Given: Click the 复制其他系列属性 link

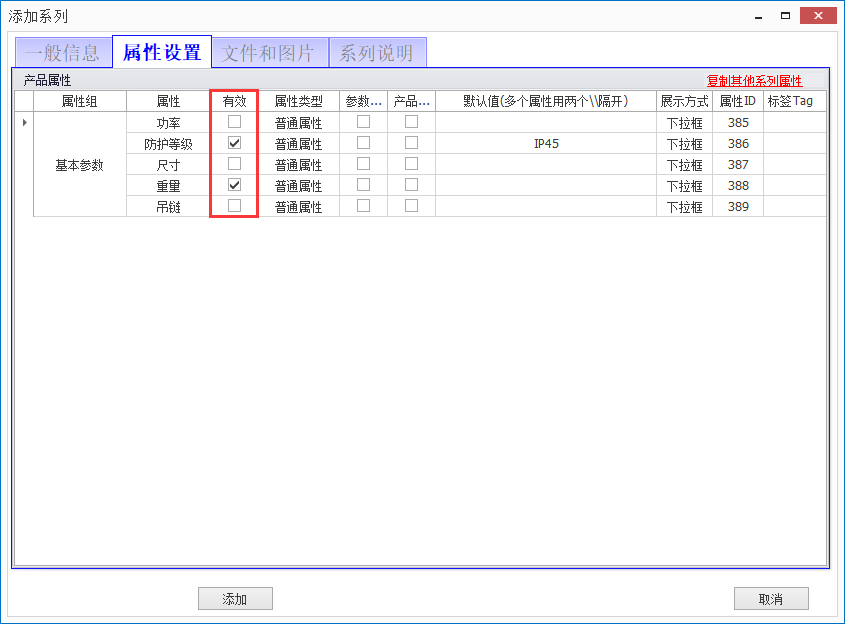Looking at the screenshot, I should 754,81.
